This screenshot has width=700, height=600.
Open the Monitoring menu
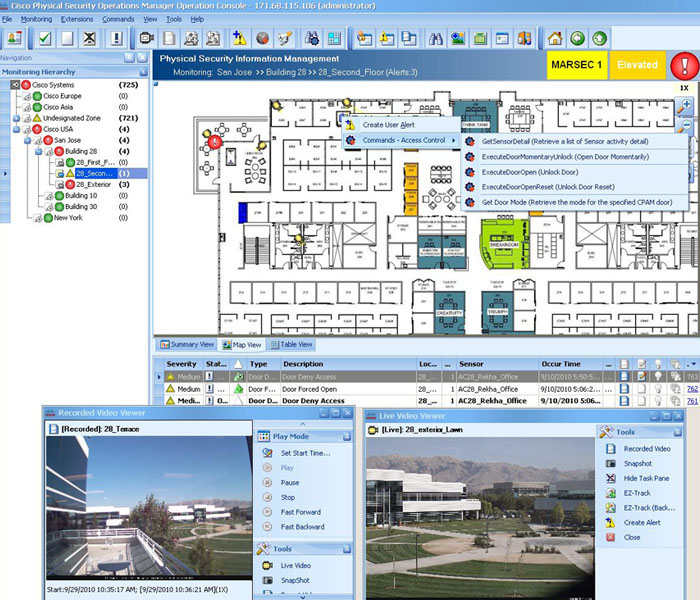pos(36,19)
